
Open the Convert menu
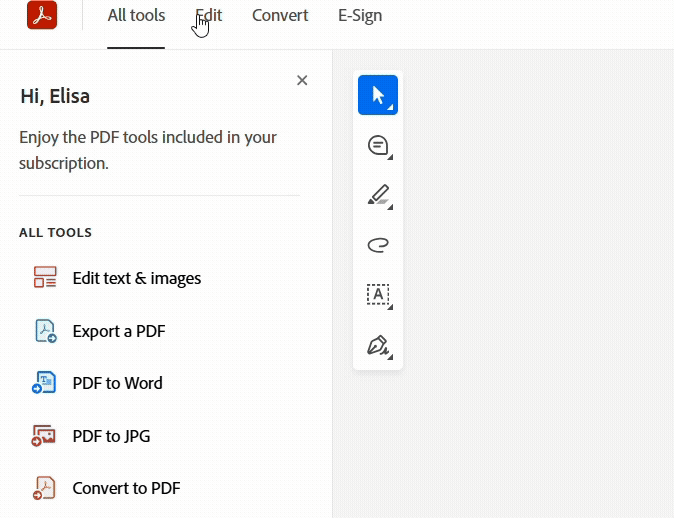coord(280,15)
